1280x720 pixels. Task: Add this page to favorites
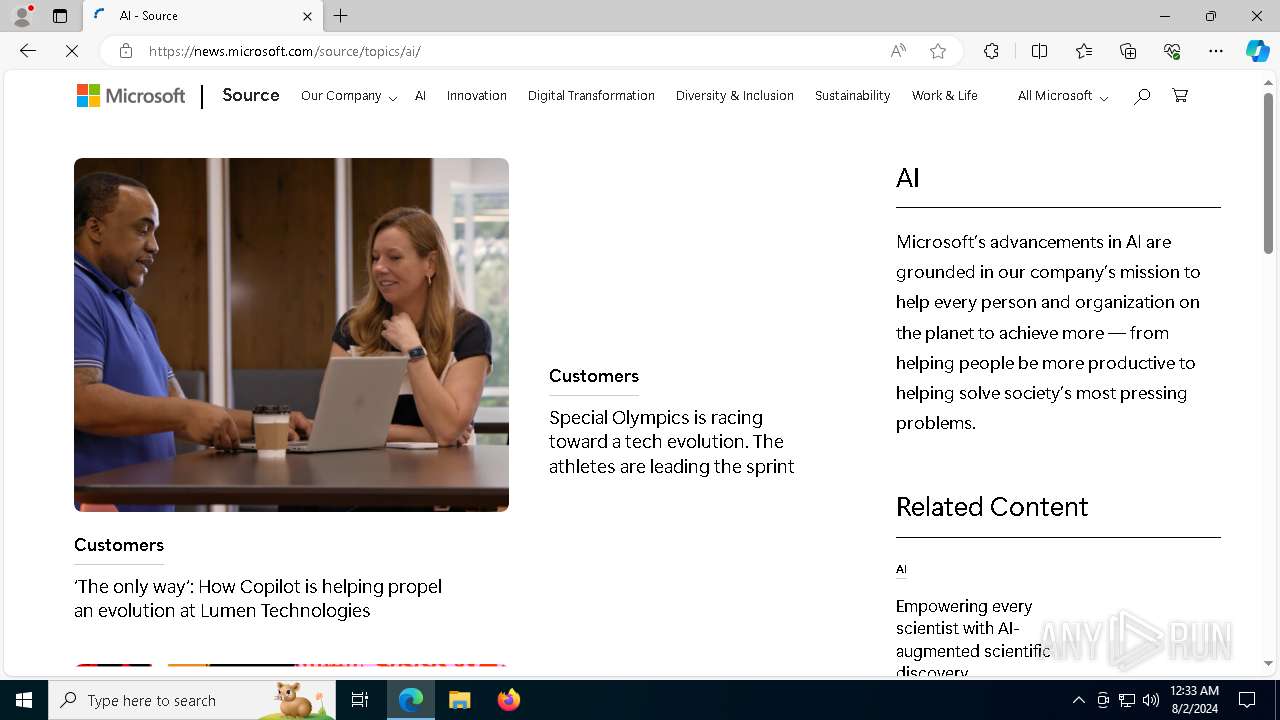(x=938, y=51)
